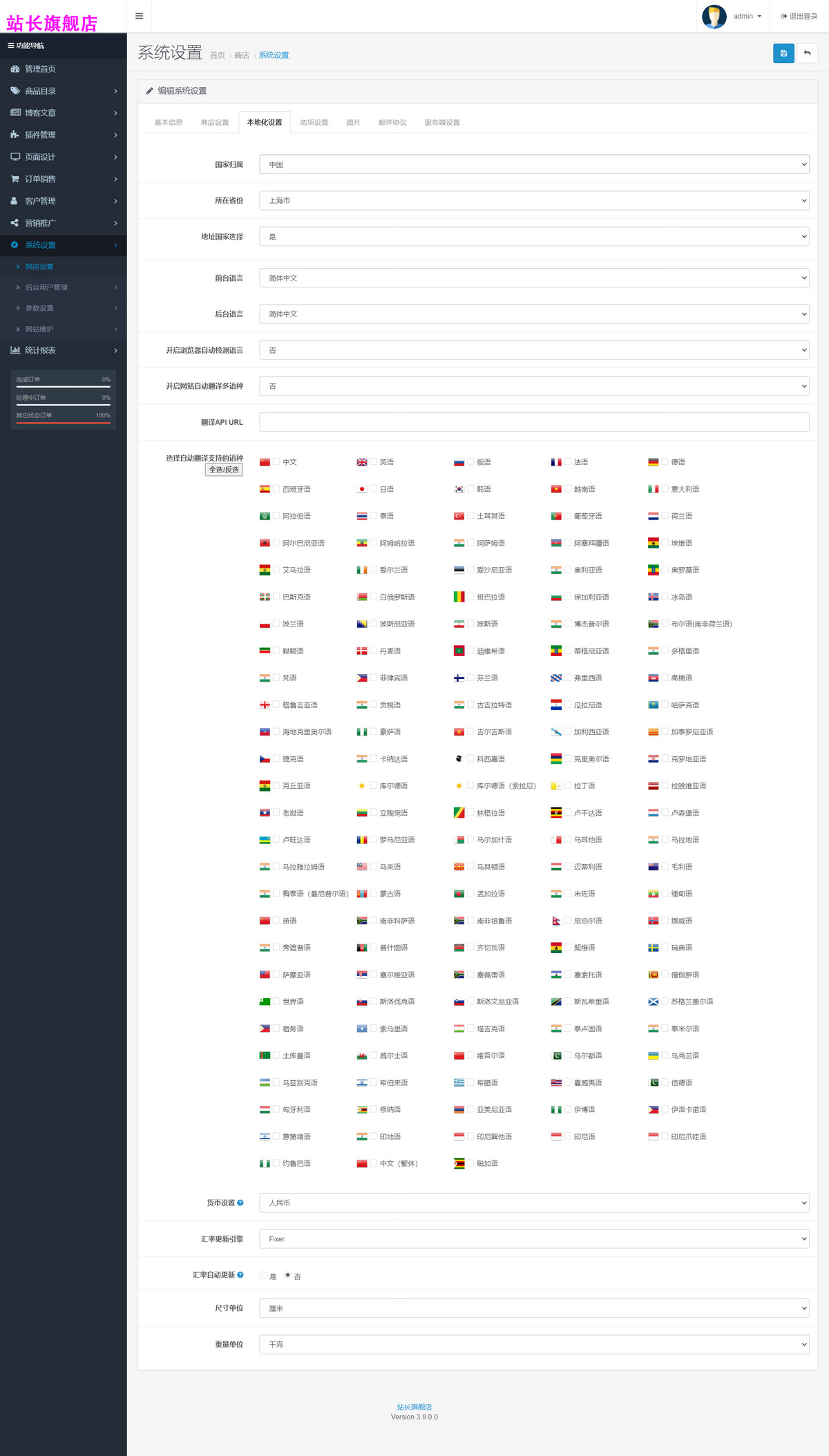
Task: Open the 所在省份 dropdown
Action: pyautogui.click(x=534, y=200)
